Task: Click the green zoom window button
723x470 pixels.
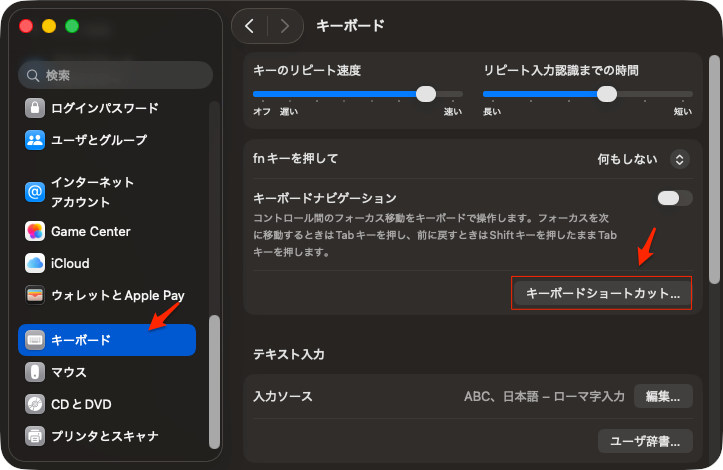Action: pyautogui.click(x=72, y=26)
